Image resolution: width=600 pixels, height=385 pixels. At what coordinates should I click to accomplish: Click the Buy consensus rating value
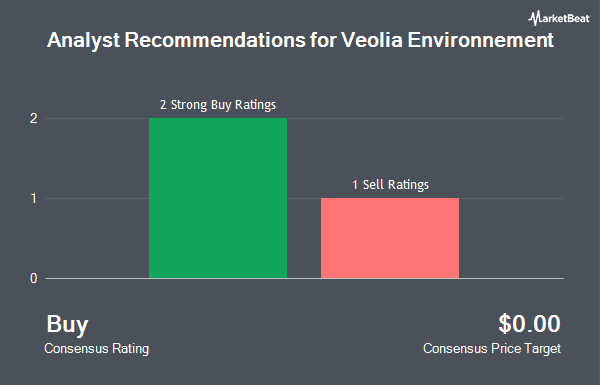(67, 325)
